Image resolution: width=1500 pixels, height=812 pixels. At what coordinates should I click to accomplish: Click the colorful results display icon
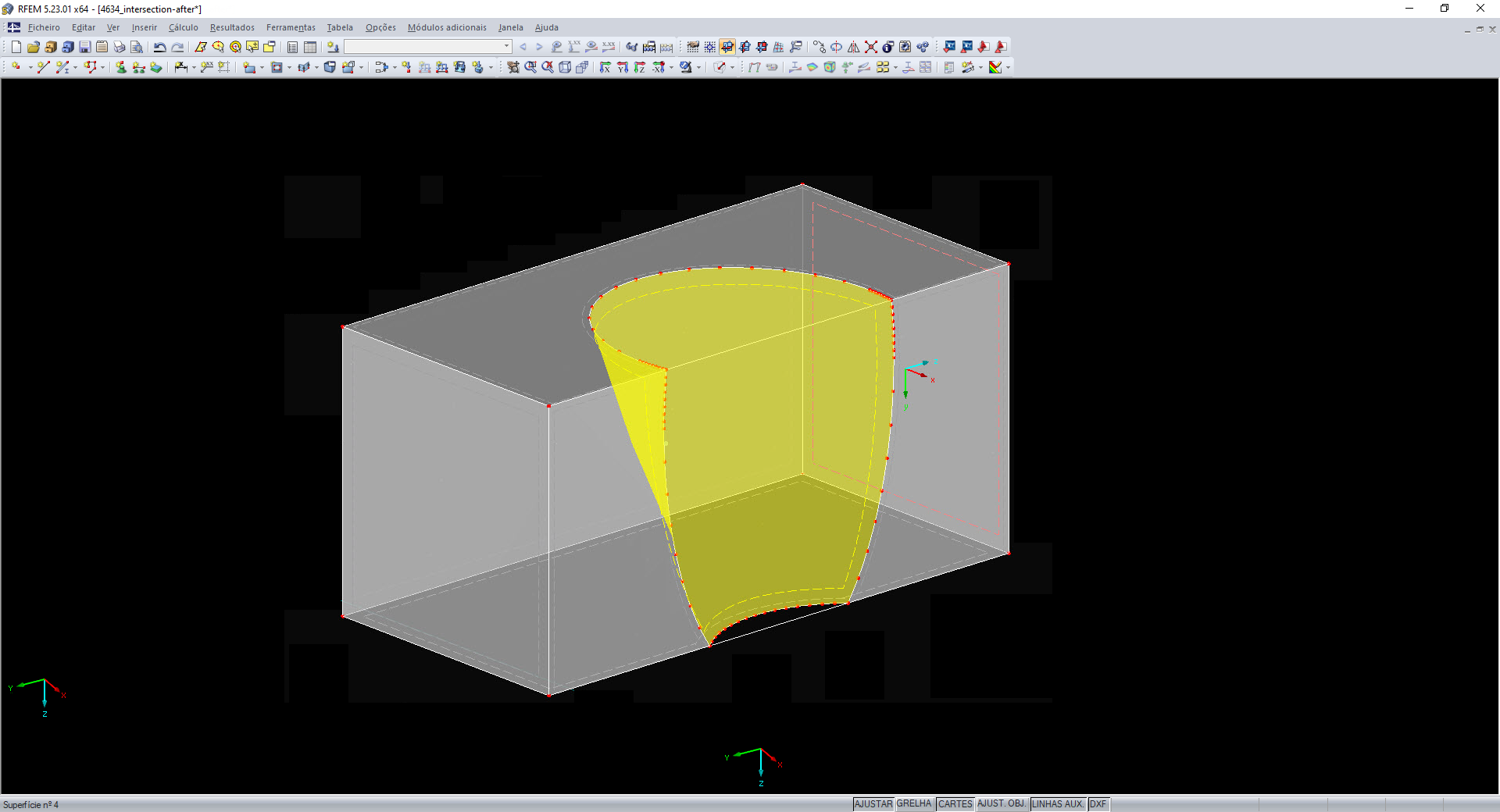[995, 67]
